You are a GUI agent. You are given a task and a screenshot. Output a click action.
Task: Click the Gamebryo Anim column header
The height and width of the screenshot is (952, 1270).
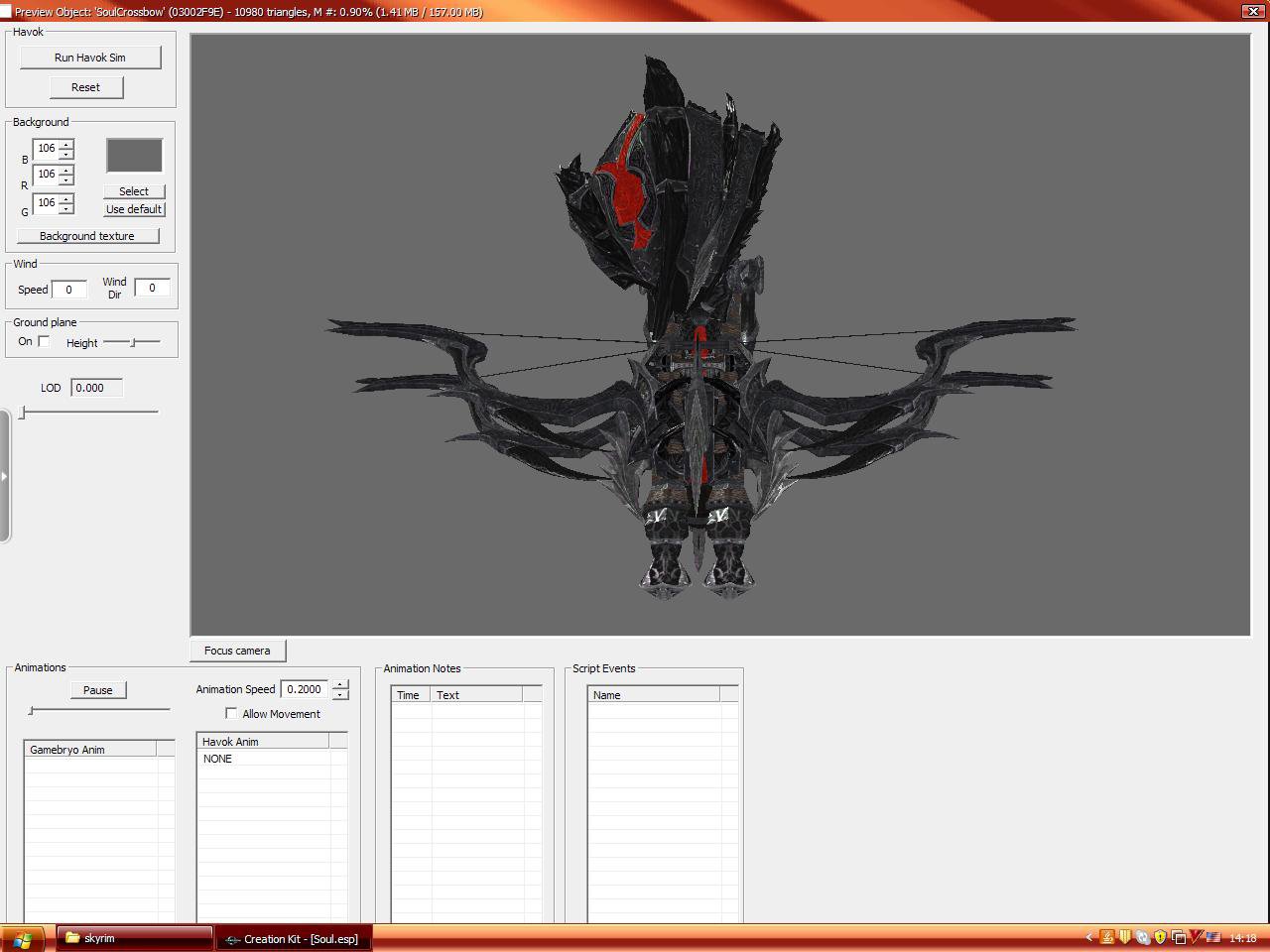[x=90, y=750]
